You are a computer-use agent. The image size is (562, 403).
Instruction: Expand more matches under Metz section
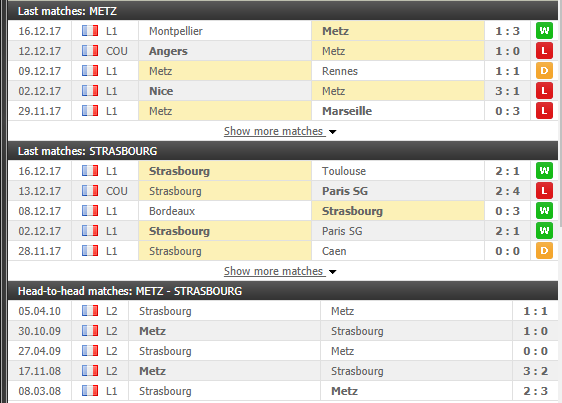[x=275, y=131]
